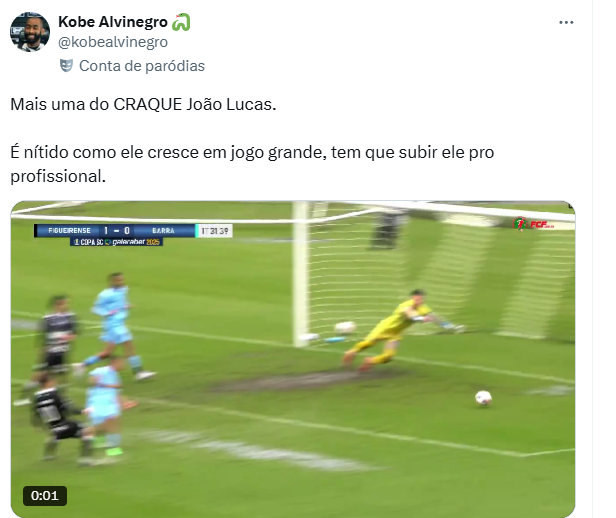The image size is (616, 518).
Task: Open the @kobealvinegro handle link
Action: (113, 42)
